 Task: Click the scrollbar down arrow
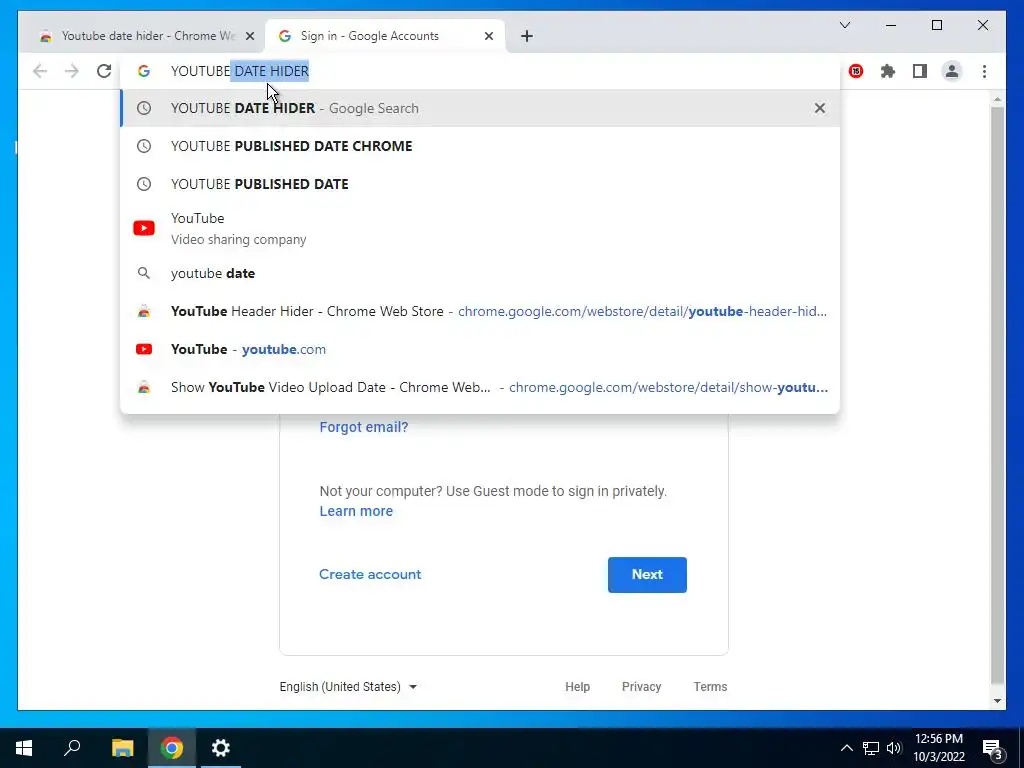[x=997, y=701]
